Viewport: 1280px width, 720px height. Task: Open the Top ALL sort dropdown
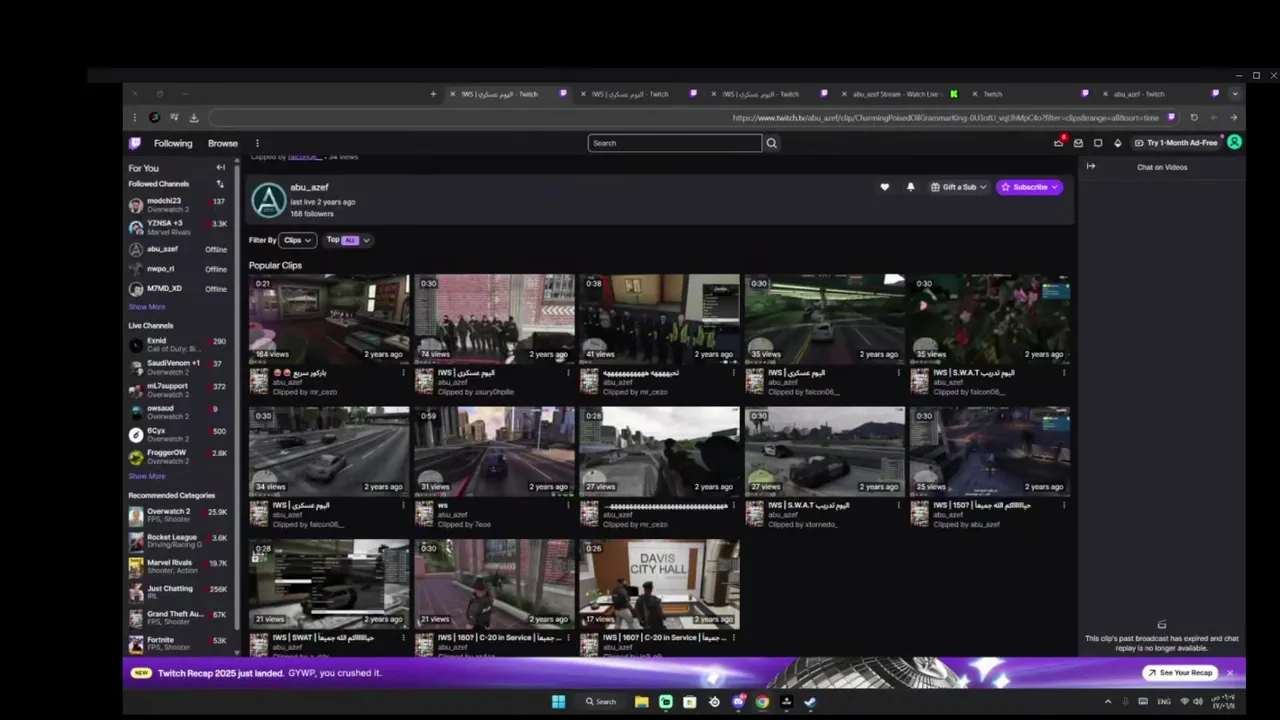(x=348, y=240)
